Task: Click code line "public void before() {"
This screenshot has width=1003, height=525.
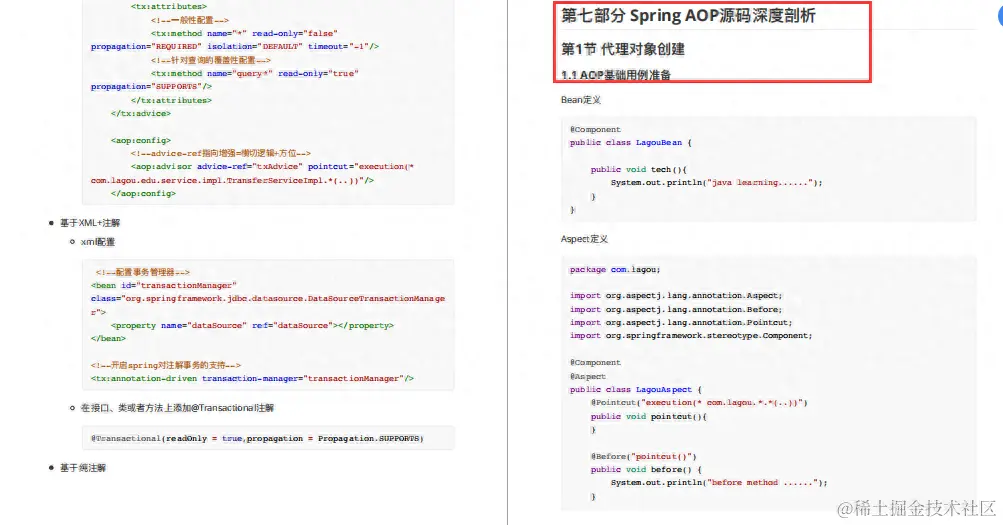Action: click(x=646, y=470)
